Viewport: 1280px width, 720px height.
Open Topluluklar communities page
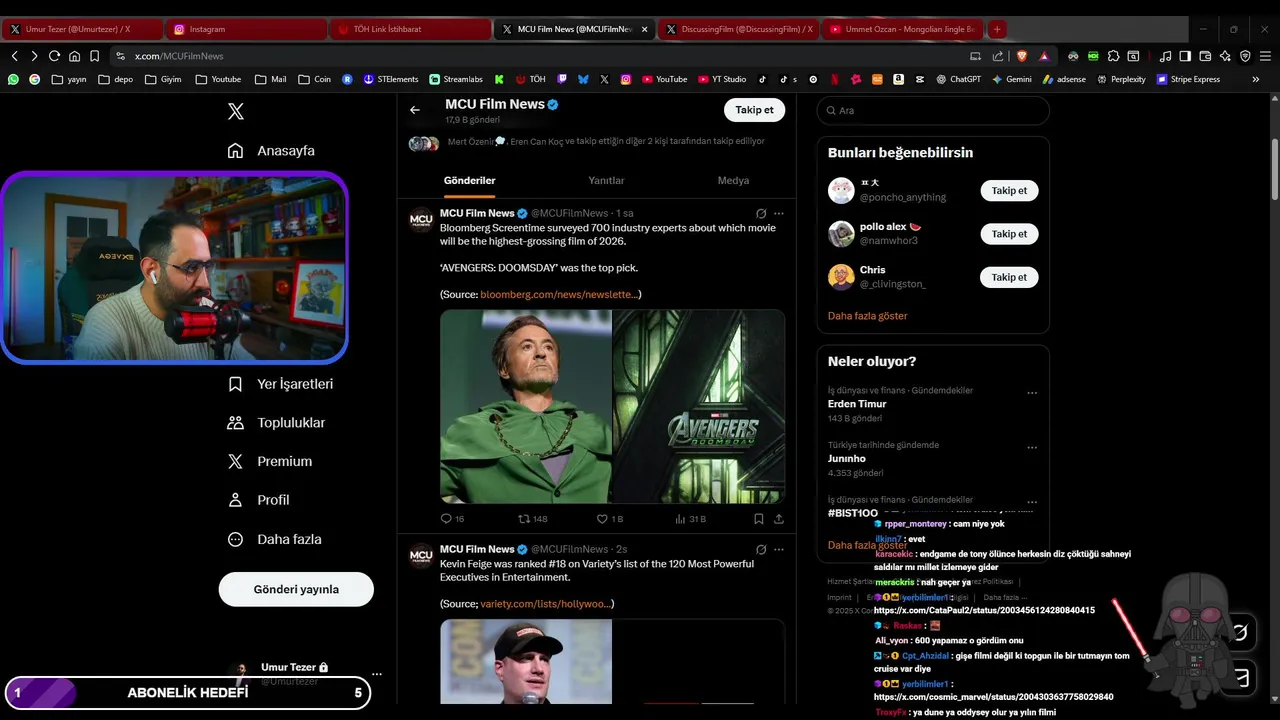276,423
